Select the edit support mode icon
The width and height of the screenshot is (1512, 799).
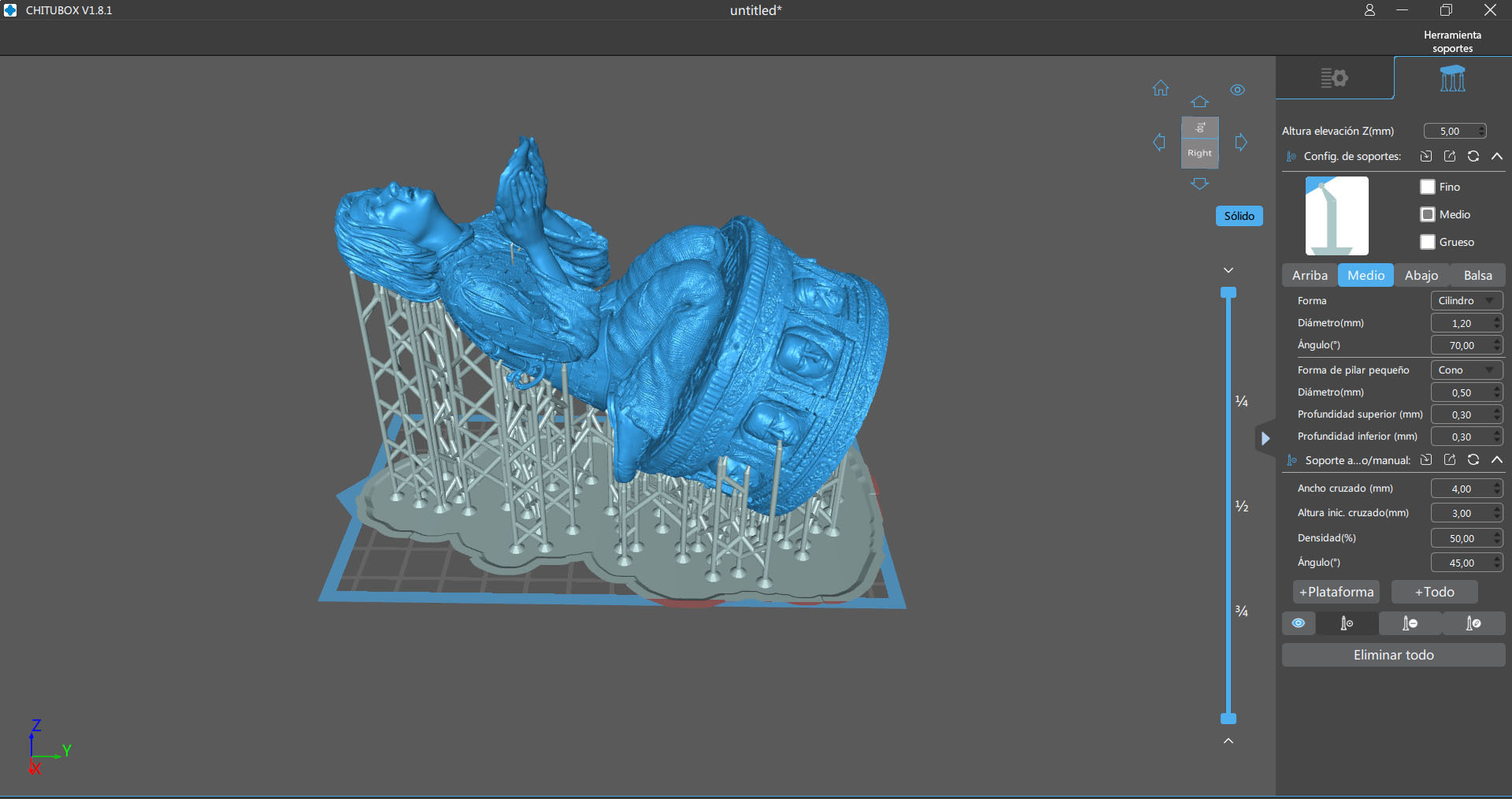pyautogui.click(x=1473, y=623)
